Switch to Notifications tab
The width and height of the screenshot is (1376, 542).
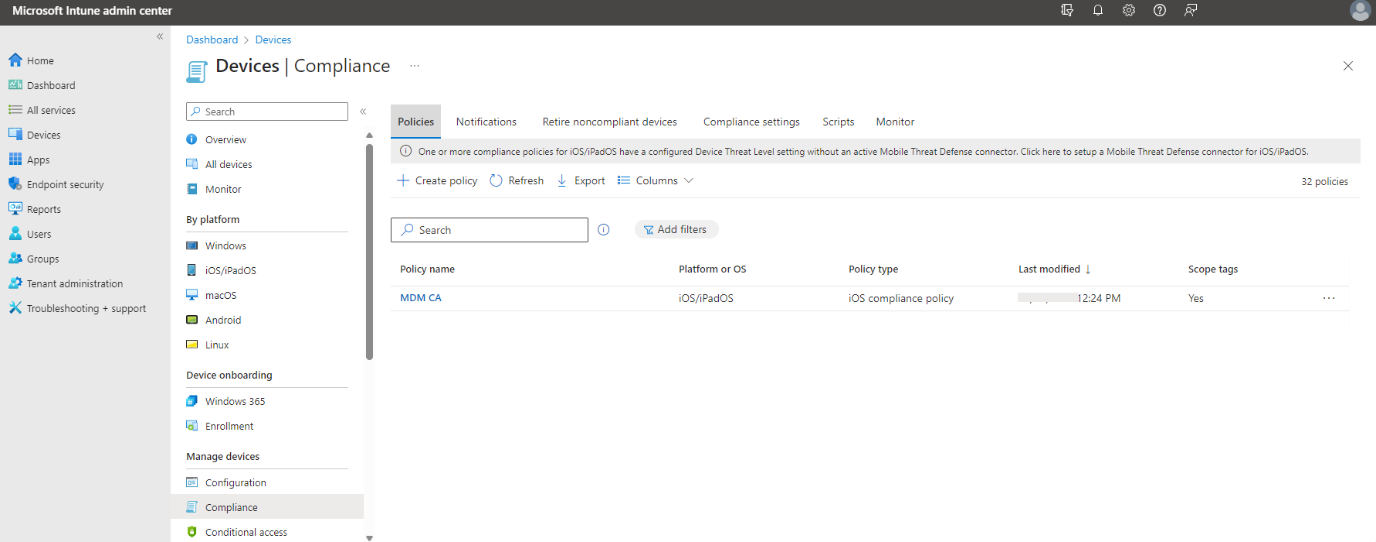486,122
